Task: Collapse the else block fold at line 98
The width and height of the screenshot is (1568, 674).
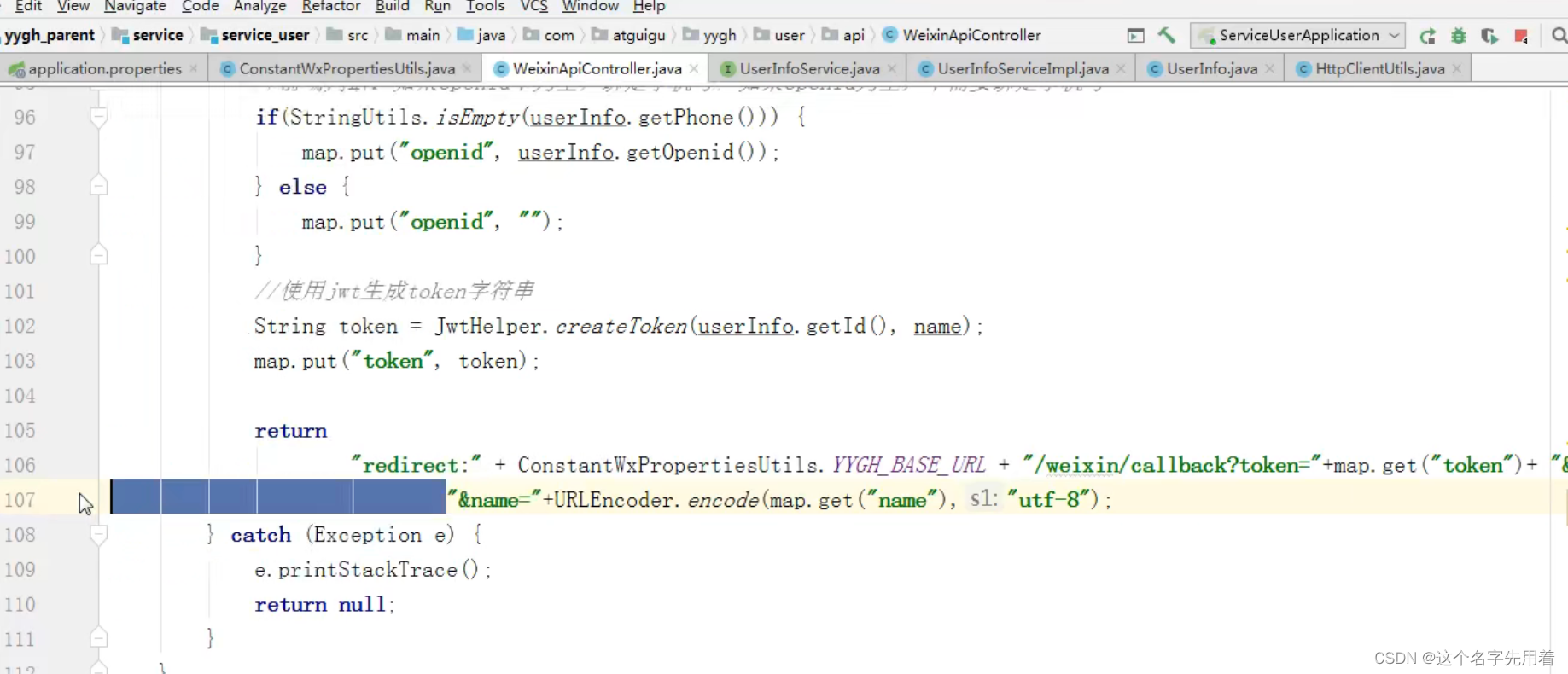Action: [x=99, y=186]
